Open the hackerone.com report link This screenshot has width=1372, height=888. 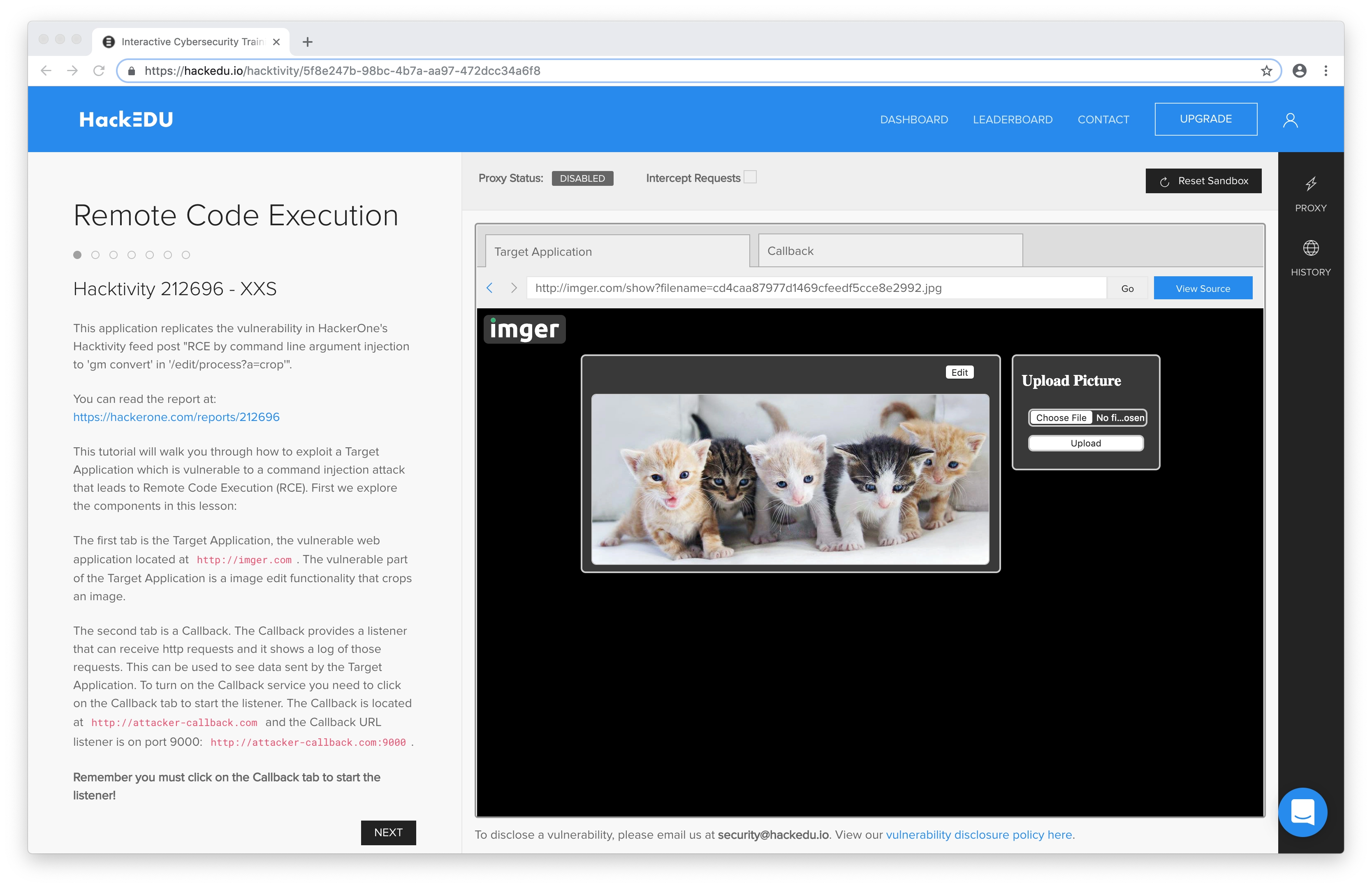point(176,417)
